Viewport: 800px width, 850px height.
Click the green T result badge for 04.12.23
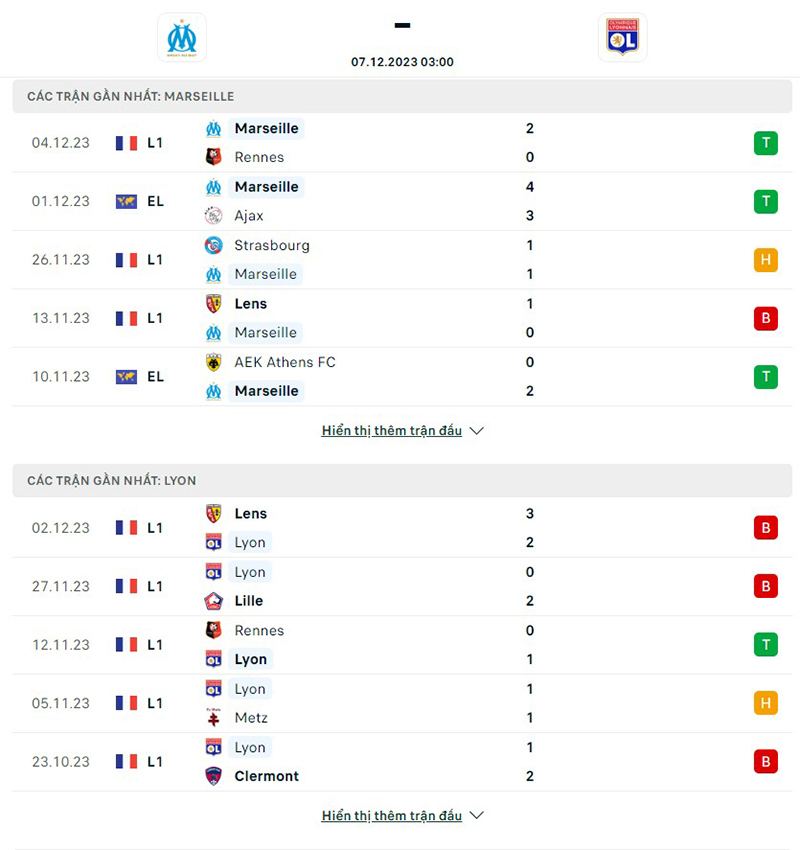click(x=765, y=143)
